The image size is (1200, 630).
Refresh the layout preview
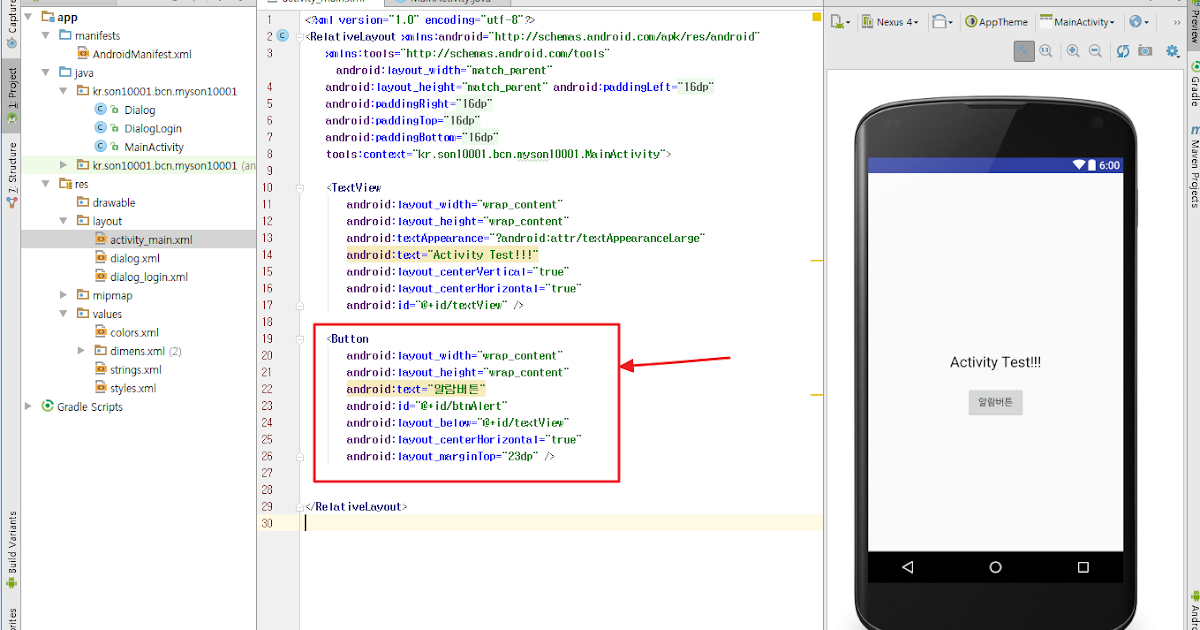click(1123, 51)
